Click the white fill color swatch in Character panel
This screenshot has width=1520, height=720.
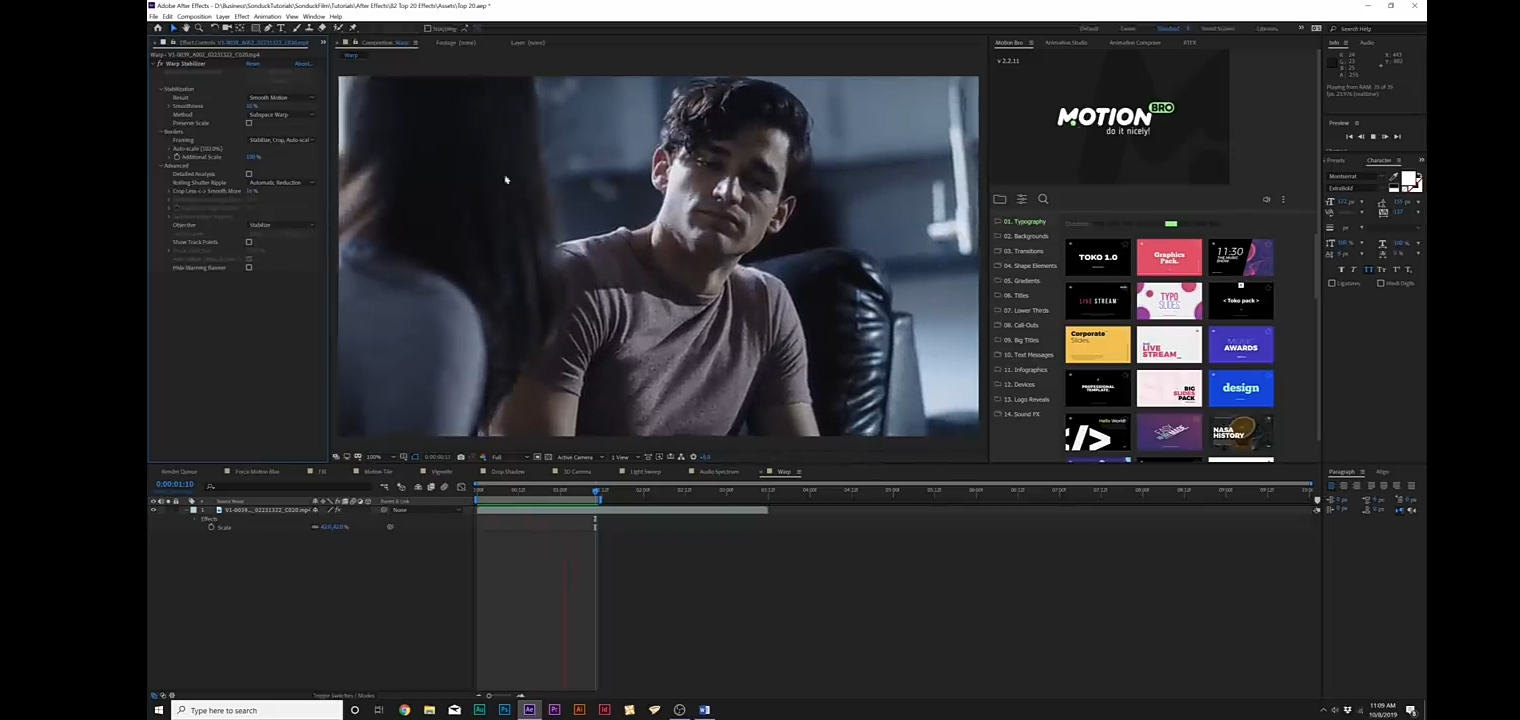pos(1408,180)
